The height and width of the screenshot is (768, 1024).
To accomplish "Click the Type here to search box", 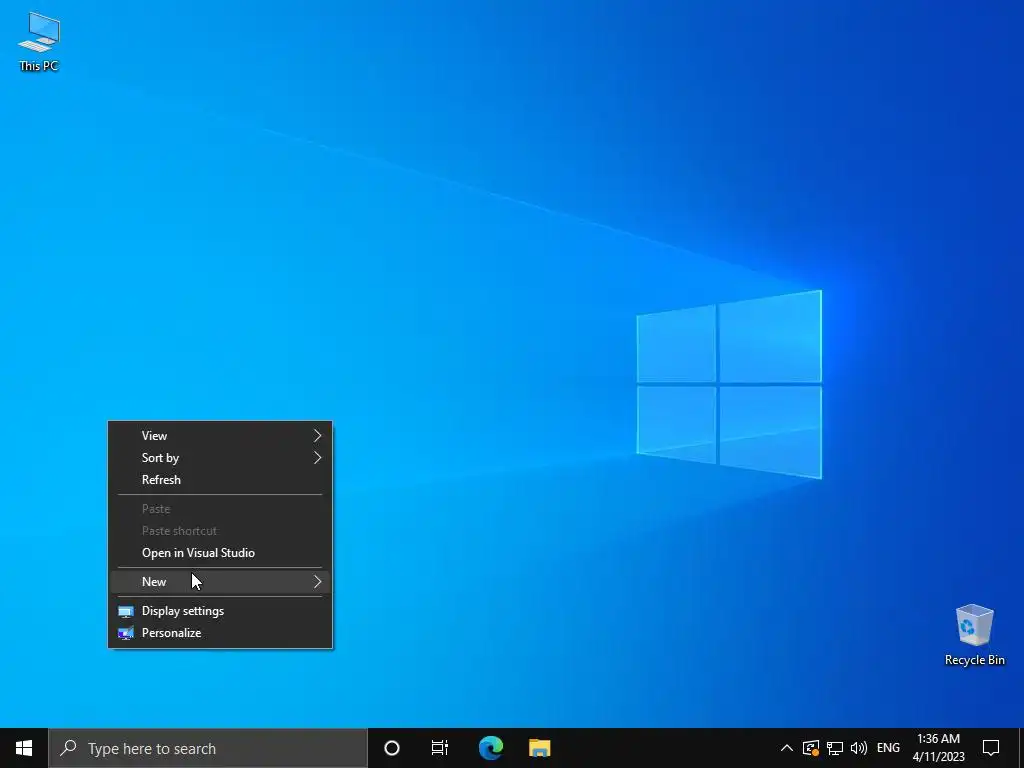I will (208, 748).
